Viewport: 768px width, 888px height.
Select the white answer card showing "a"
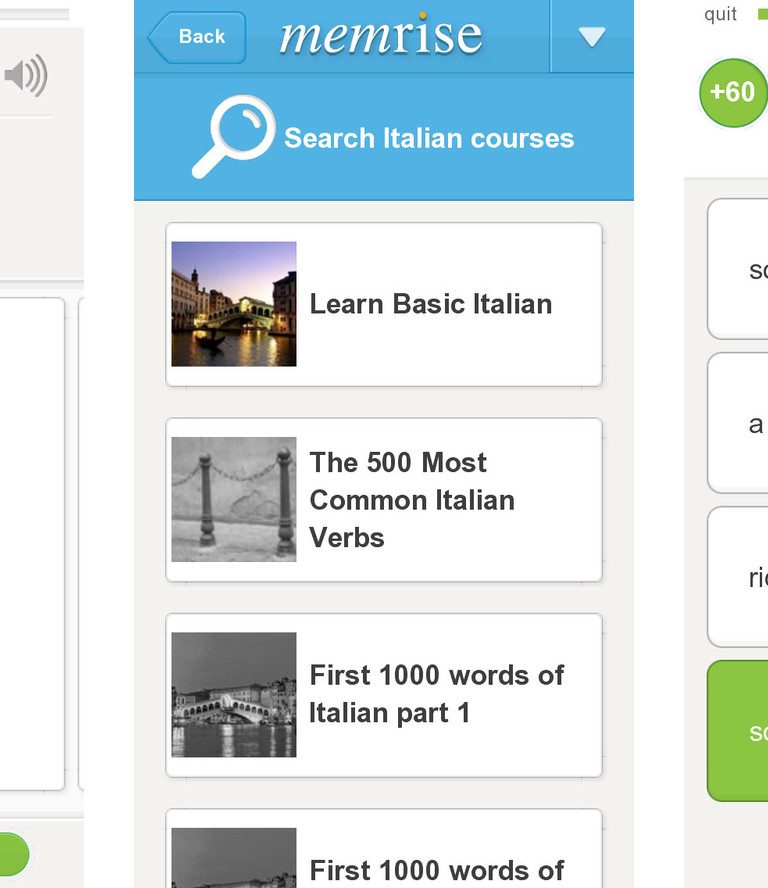(739, 423)
